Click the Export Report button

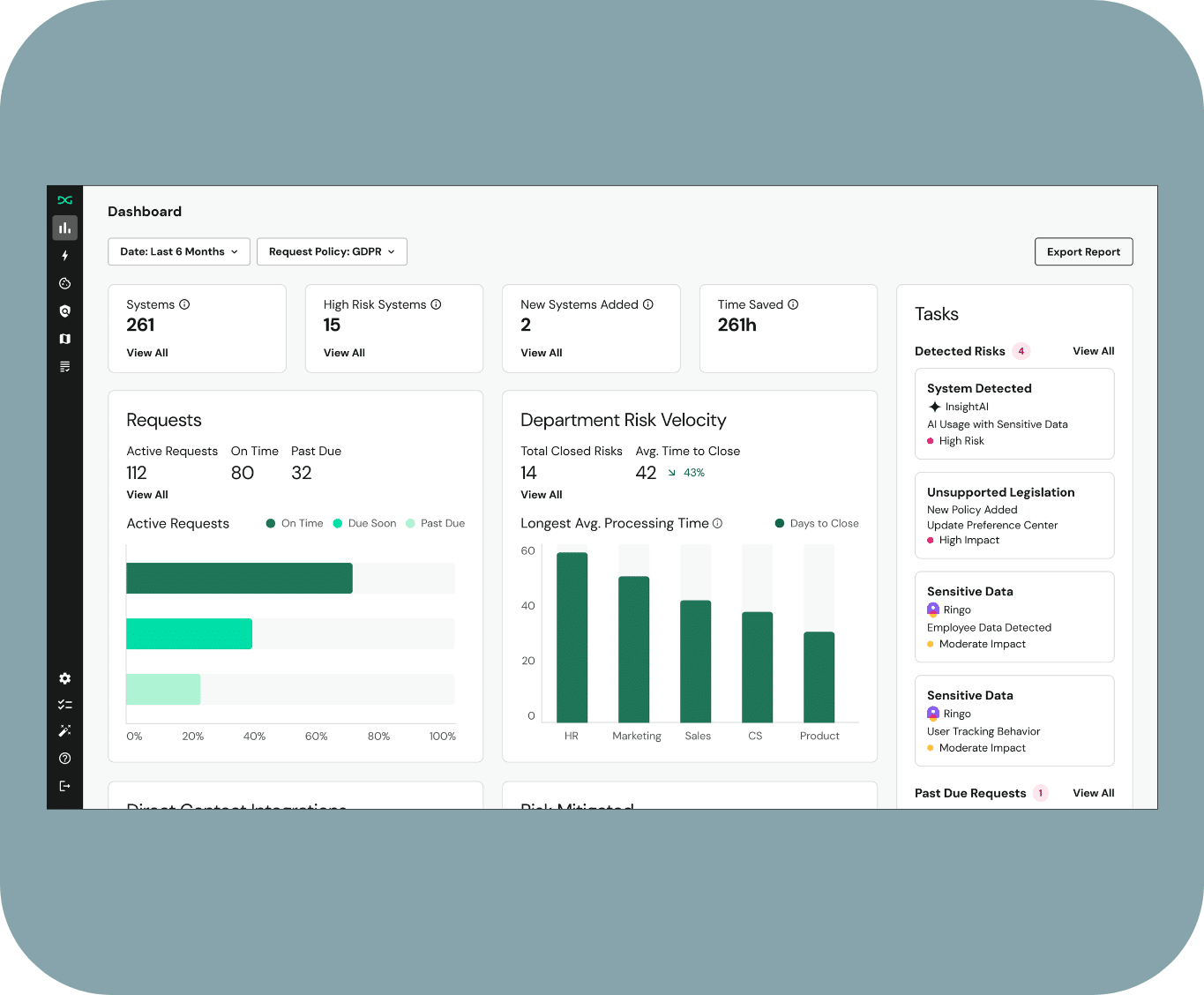click(1083, 251)
